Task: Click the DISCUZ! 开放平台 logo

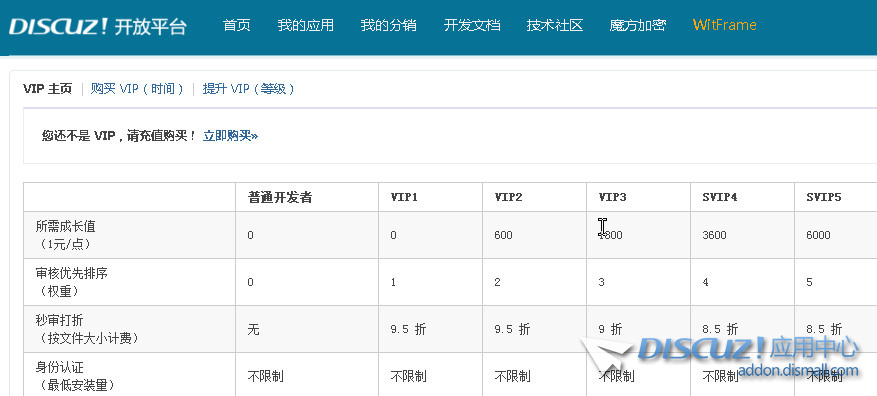Action: 98,26
